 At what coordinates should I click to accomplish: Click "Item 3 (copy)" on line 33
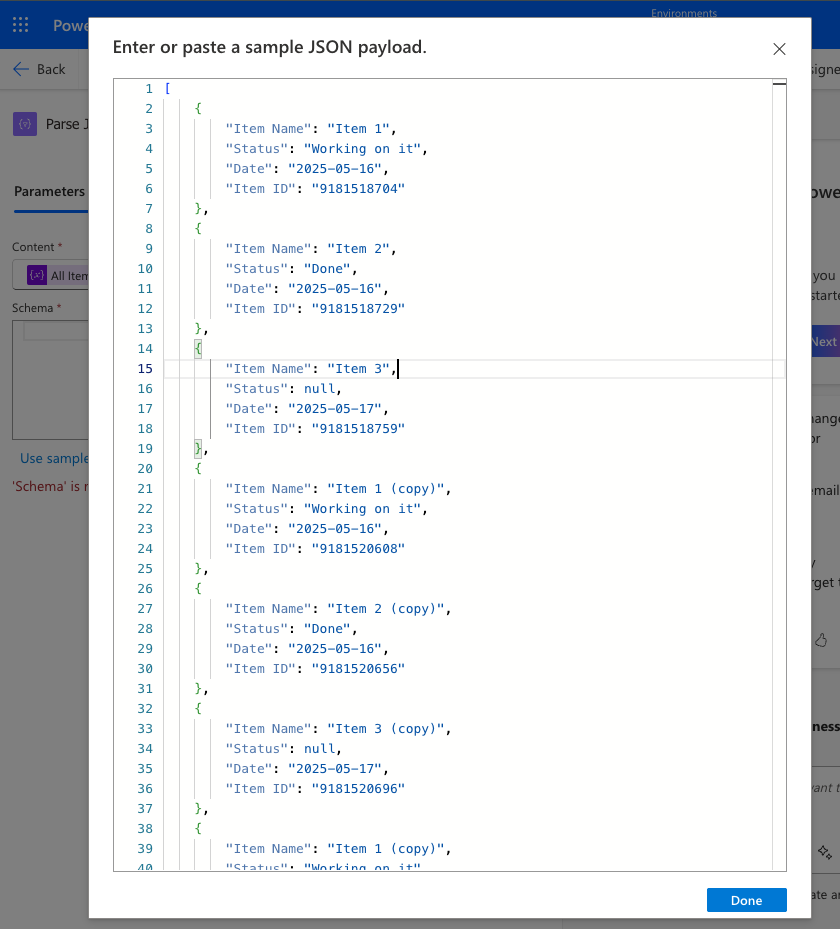coord(386,729)
